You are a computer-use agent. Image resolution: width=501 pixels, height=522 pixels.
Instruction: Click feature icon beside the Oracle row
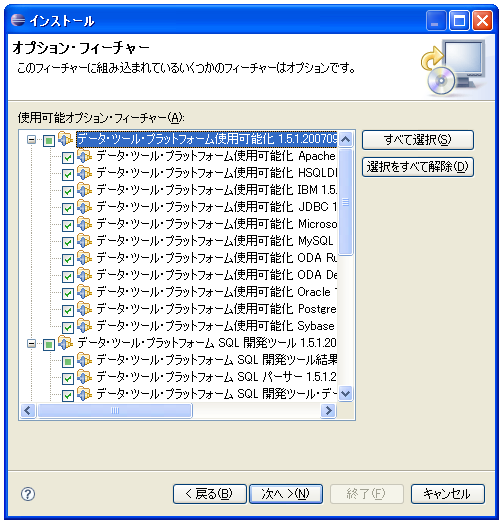[x=85, y=292]
